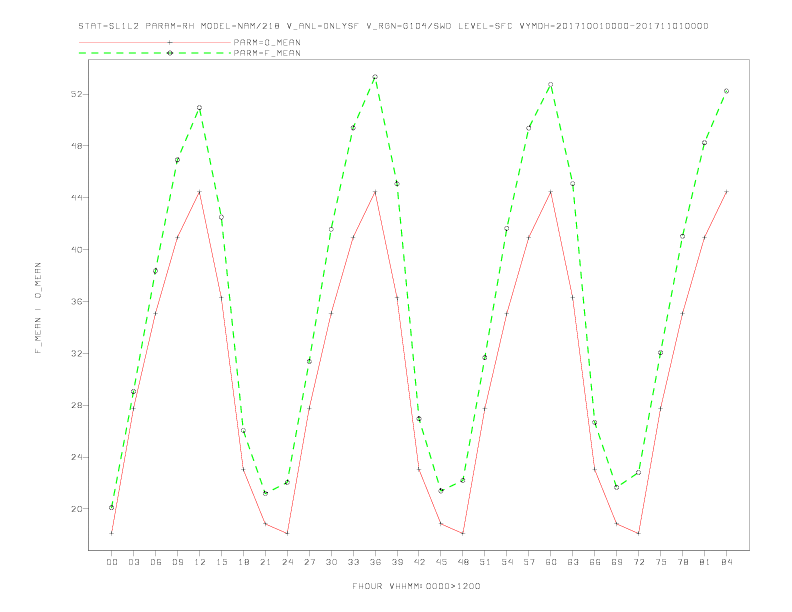Click the x-axis tick label 21
Viewport: 792px width, 612px height.
(265, 562)
